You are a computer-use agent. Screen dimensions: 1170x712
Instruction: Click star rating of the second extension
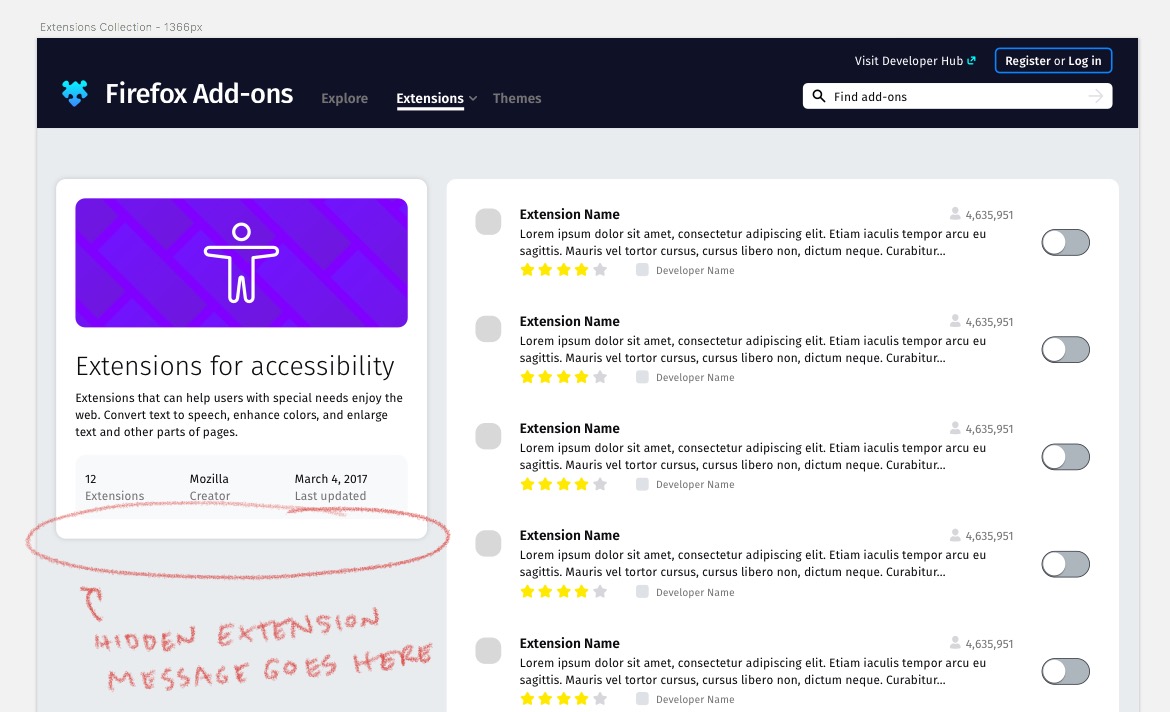click(563, 377)
